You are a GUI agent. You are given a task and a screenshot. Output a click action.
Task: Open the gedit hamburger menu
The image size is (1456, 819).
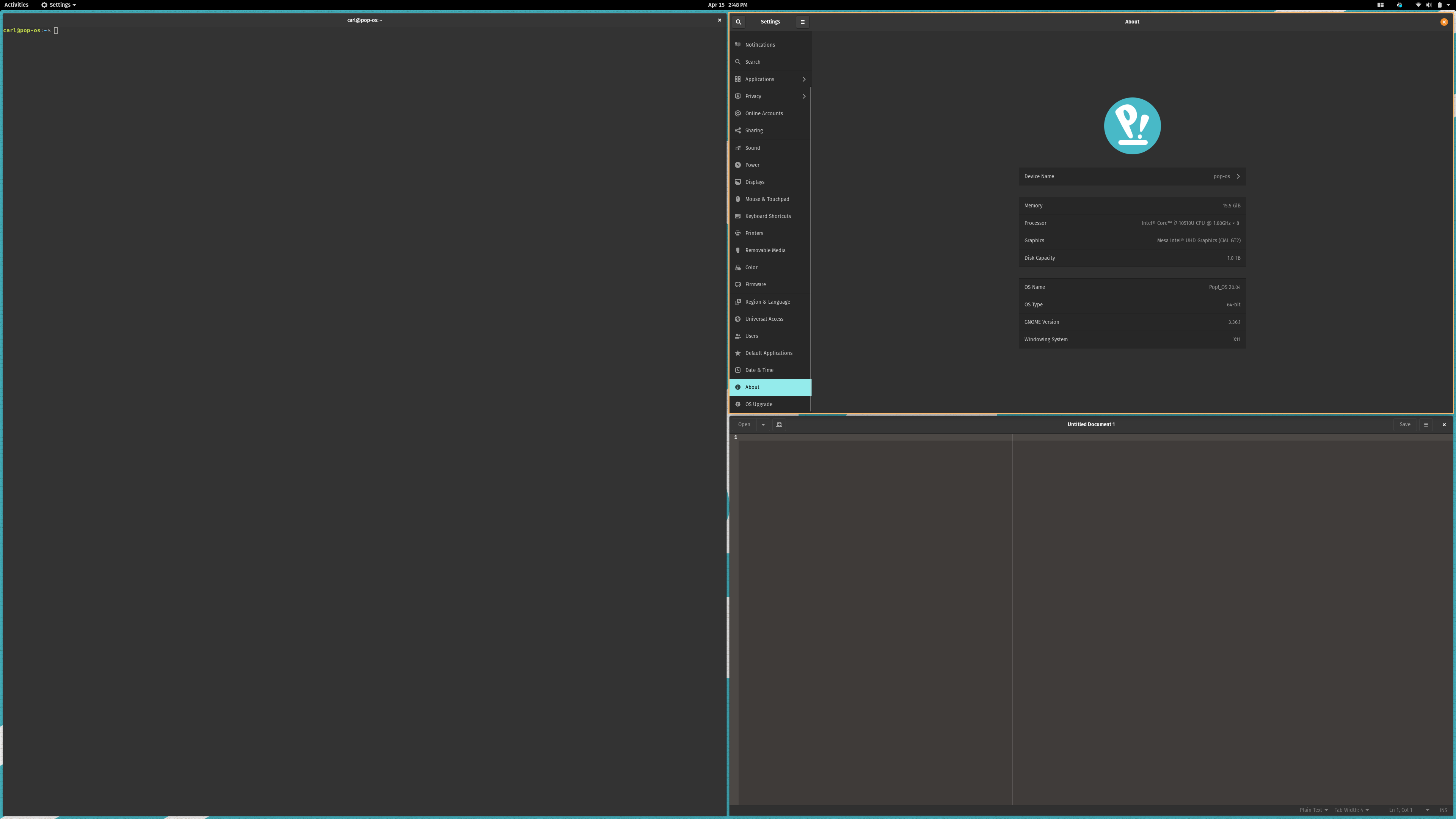point(1426,424)
